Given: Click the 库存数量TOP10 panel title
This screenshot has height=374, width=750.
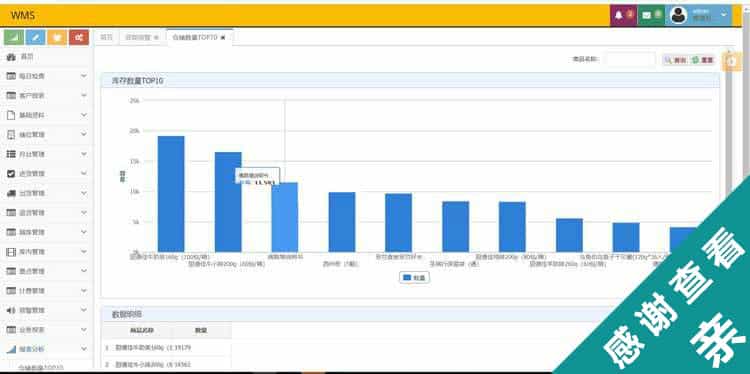Looking at the screenshot, I should [x=137, y=81].
